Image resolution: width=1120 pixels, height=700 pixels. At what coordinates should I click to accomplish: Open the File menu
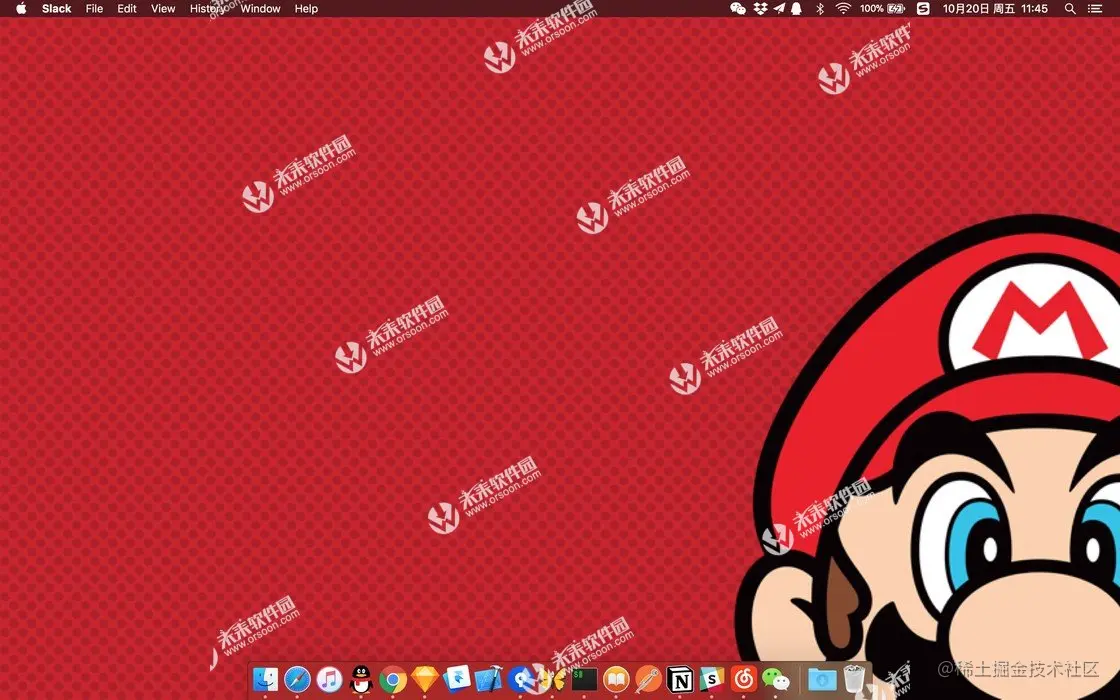[94, 9]
